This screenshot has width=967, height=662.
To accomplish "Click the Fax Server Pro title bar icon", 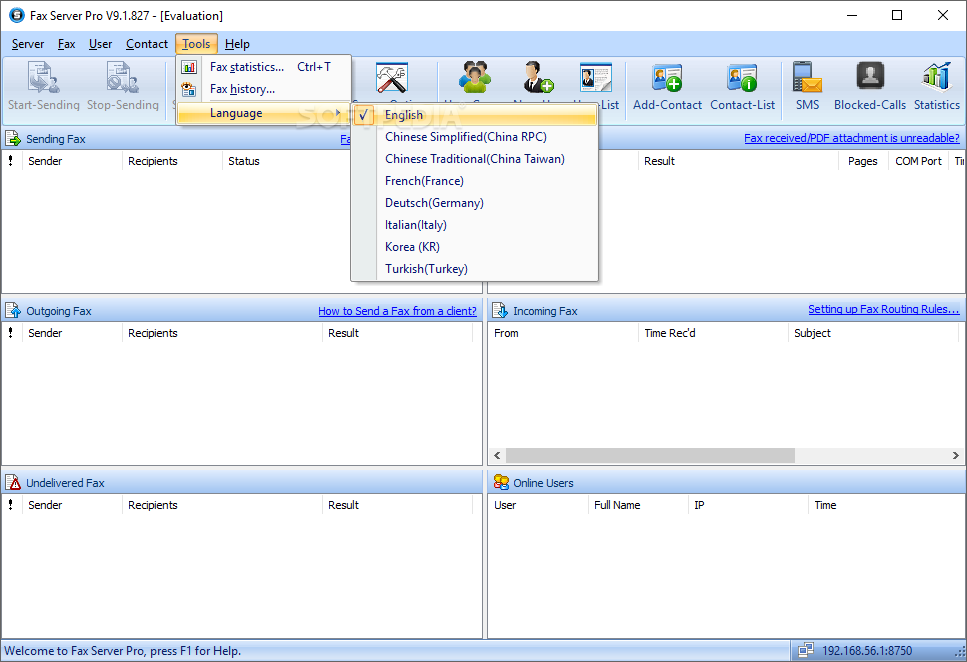I will 17,15.
